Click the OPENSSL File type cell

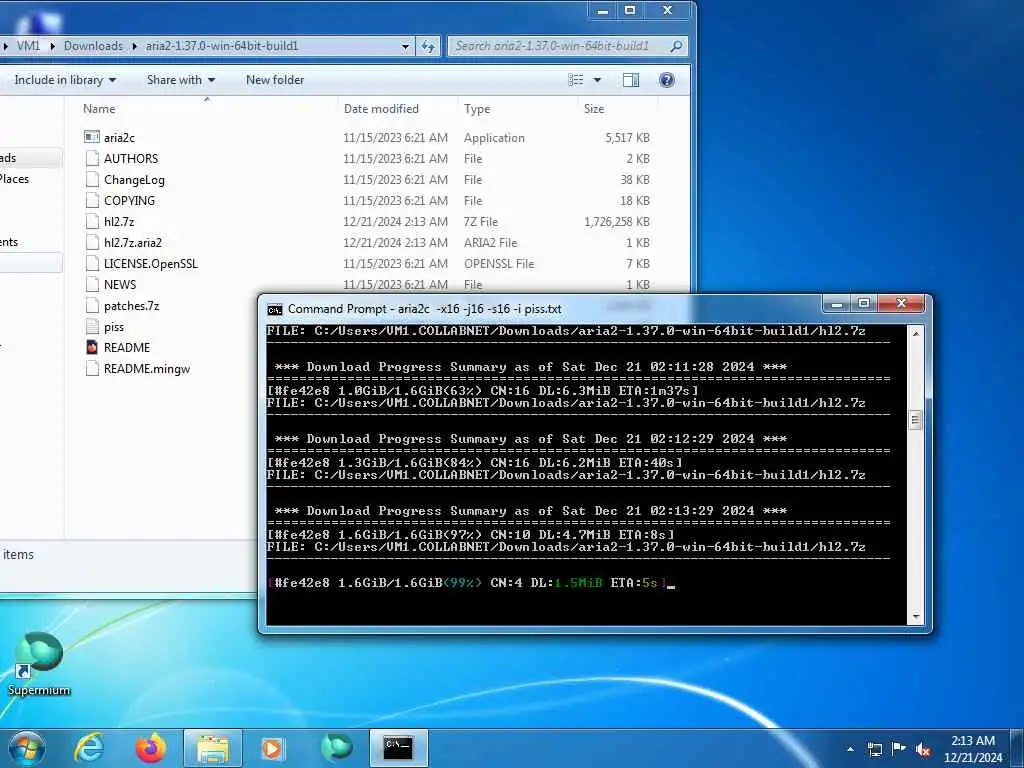tap(499, 263)
